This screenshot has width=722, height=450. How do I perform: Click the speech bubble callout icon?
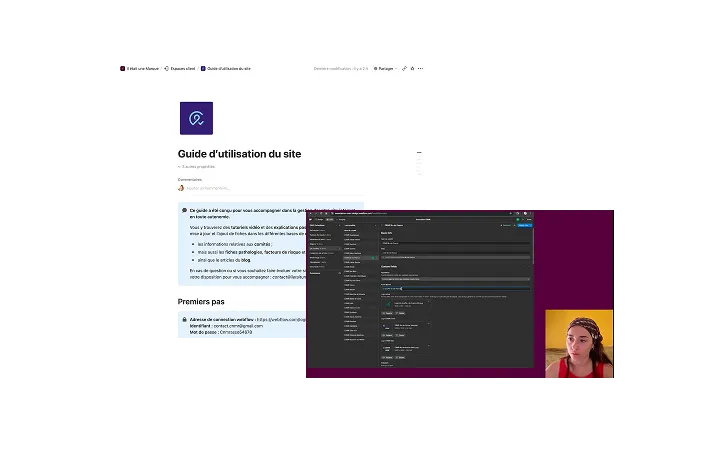[185, 210]
